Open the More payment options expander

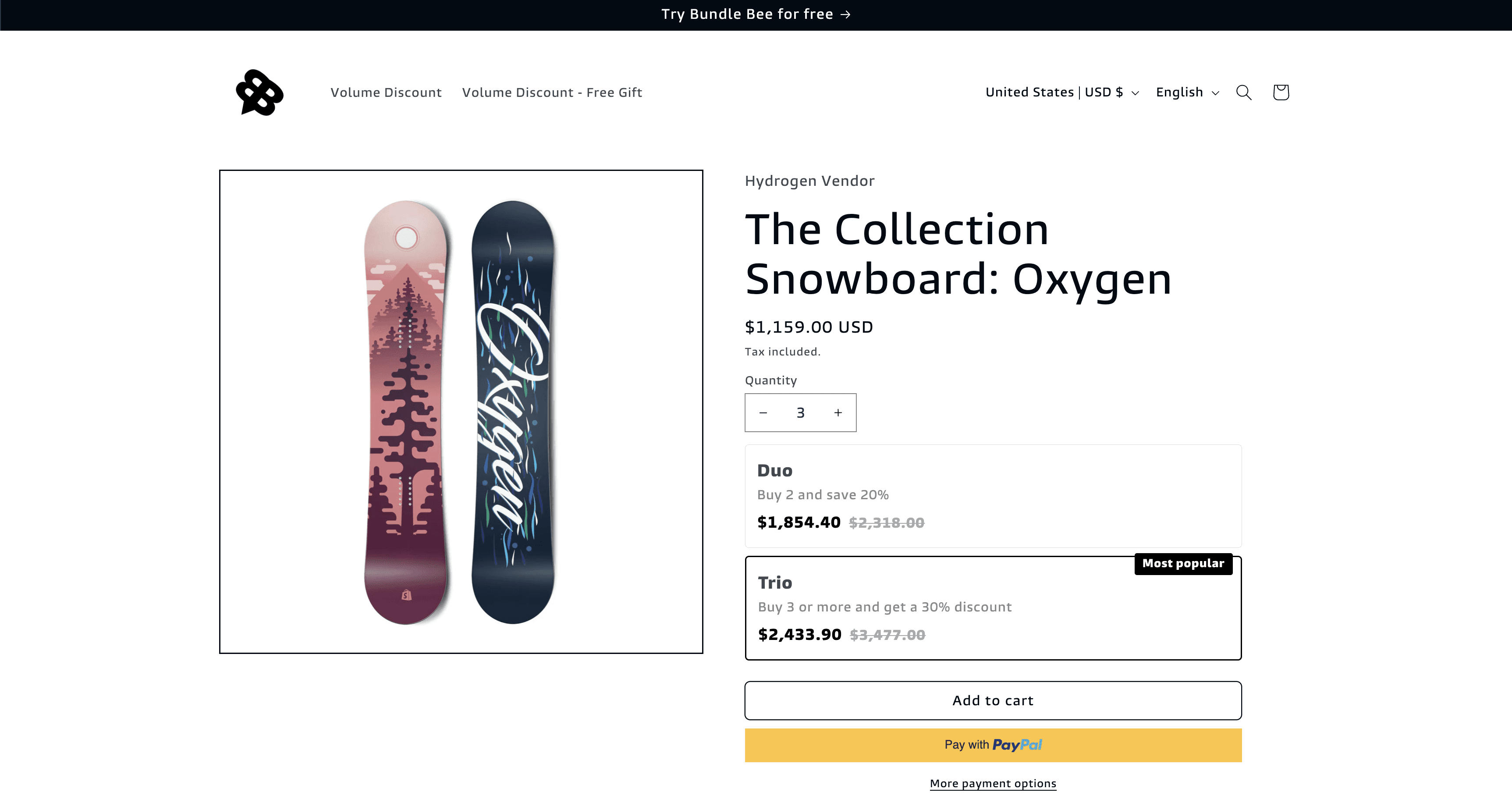point(993,783)
